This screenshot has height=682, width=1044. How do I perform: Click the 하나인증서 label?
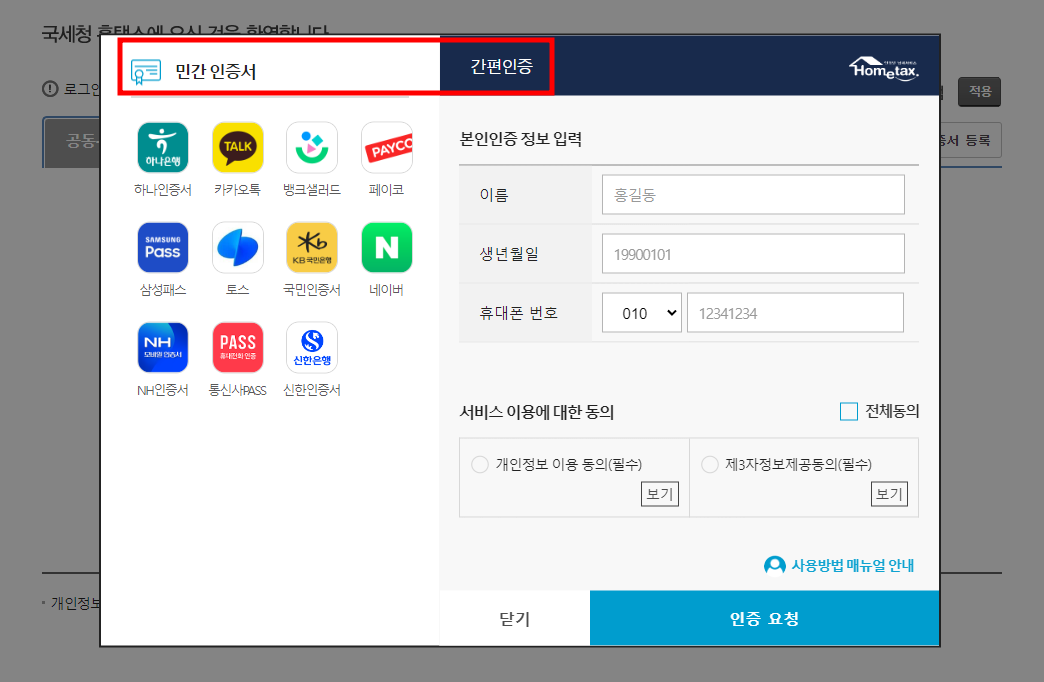tap(162, 190)
